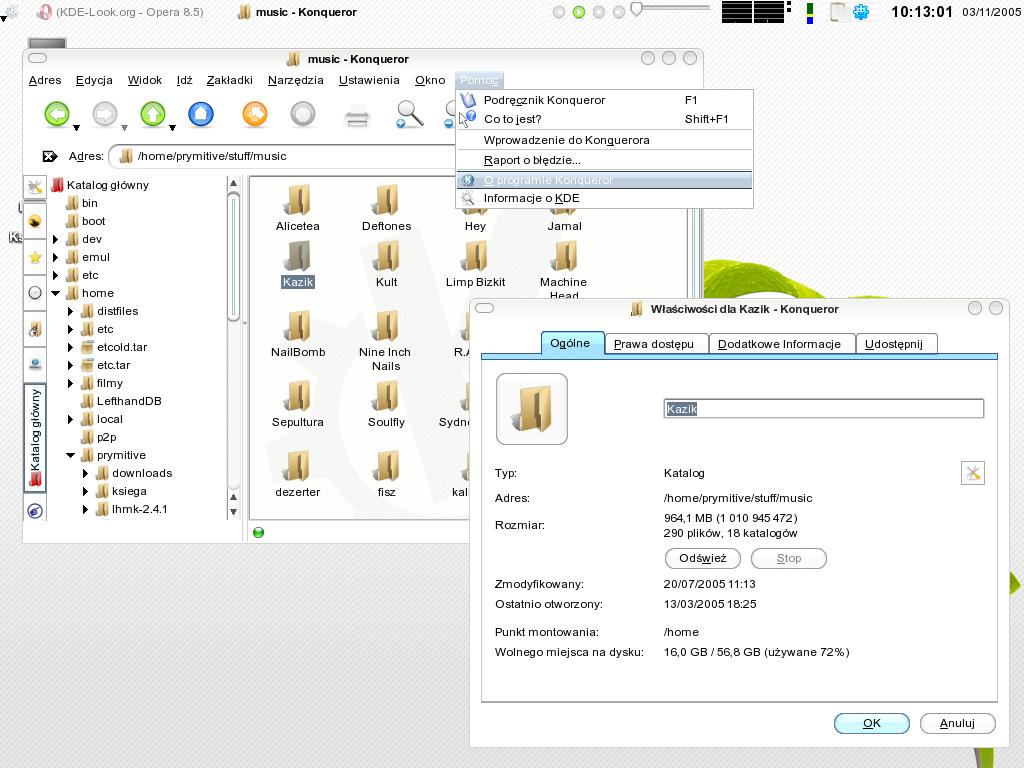
Task: Open the bookmarks star sidebar tab
Action: pyautogui.click(x=35, y=258)
